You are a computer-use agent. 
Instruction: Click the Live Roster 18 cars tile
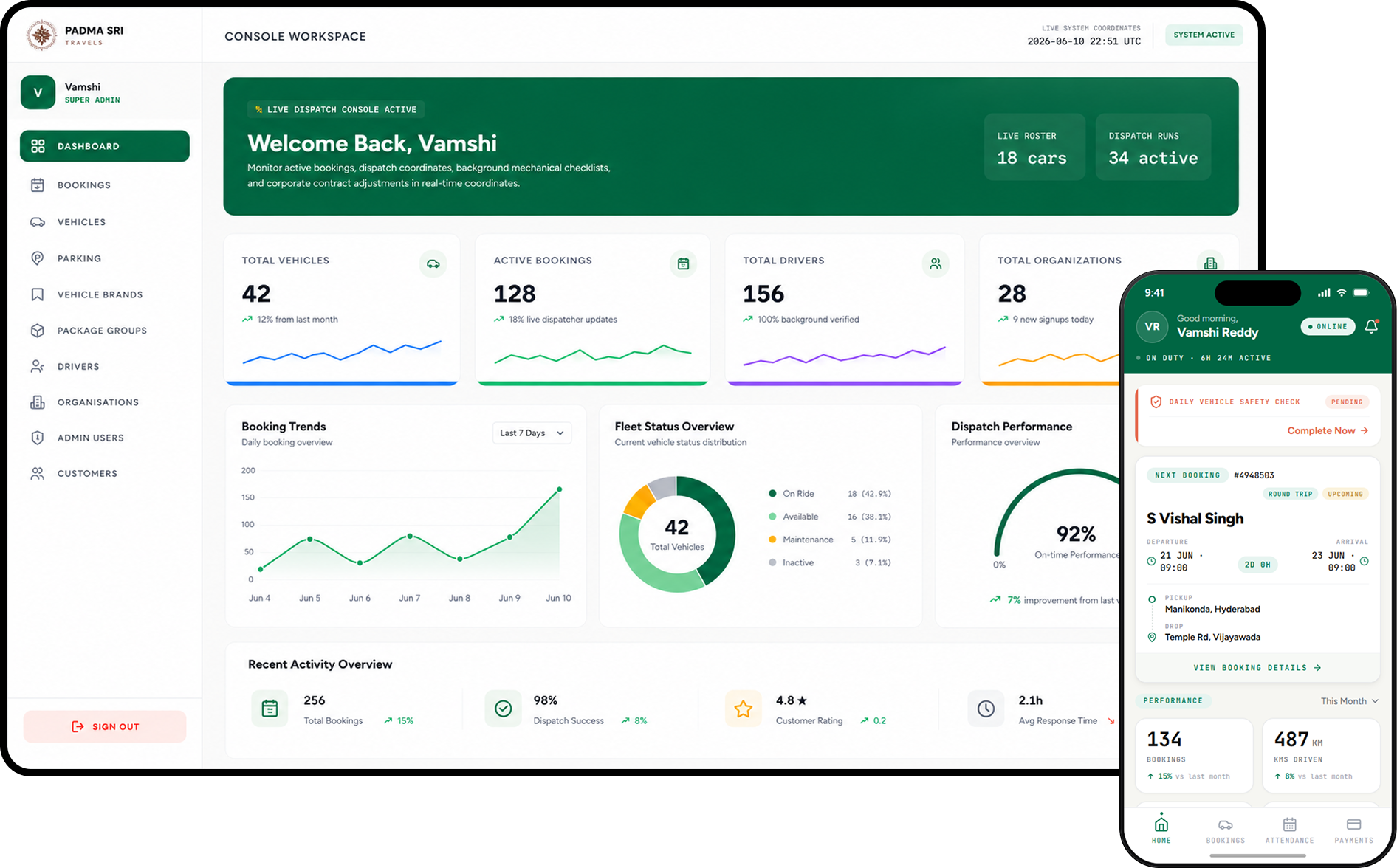click(1034, 147)
